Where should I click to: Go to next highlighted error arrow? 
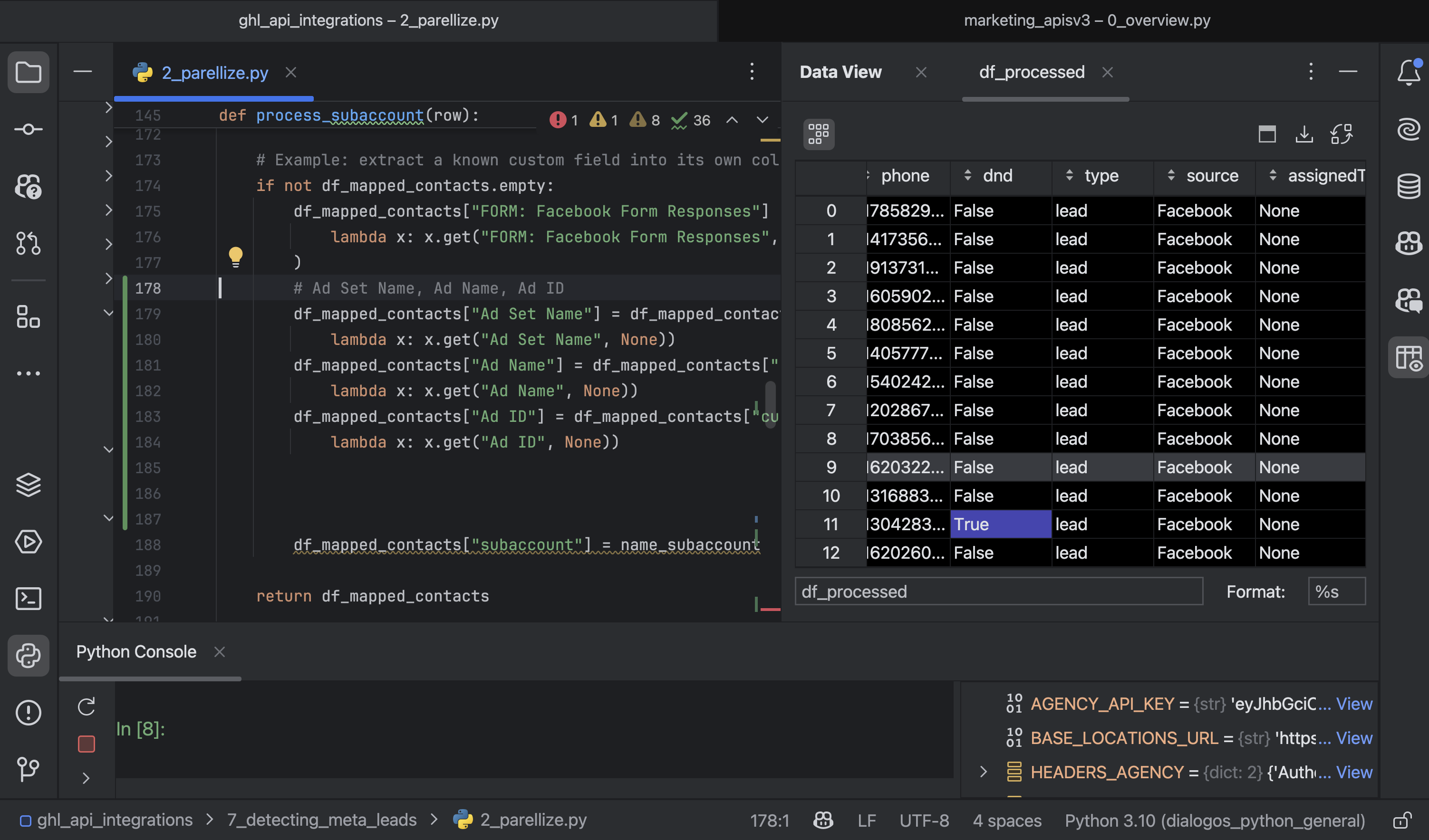(x=762, y=120)
